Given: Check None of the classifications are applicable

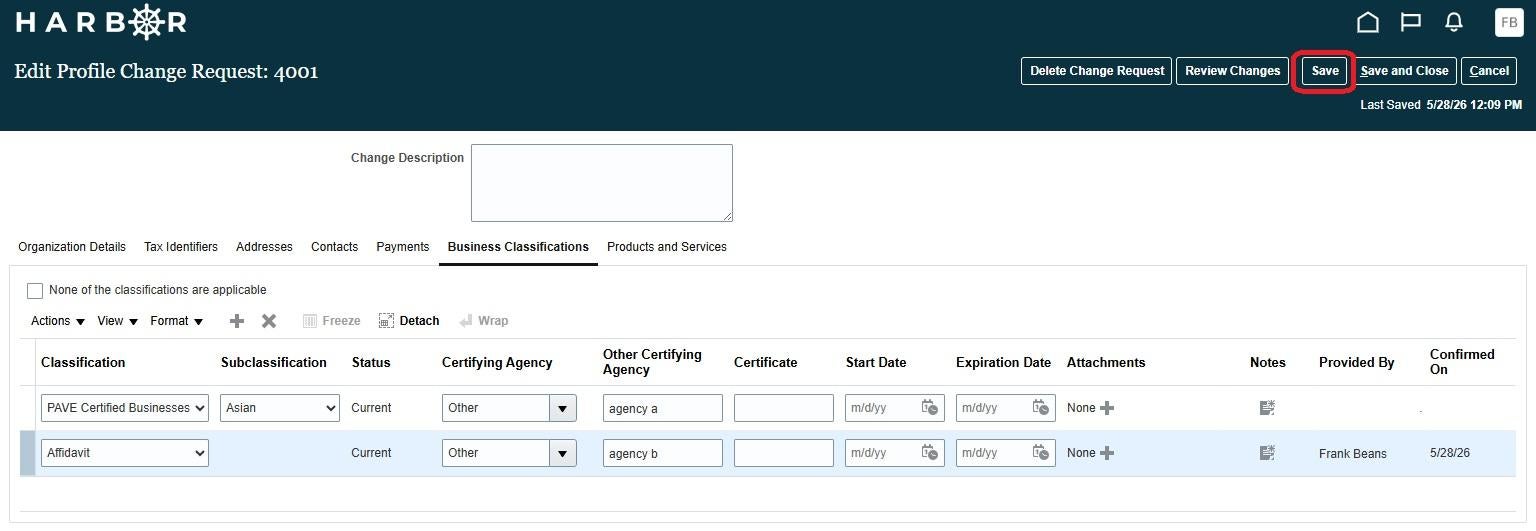Looking at the screenshot, I should tap(35, 291).
